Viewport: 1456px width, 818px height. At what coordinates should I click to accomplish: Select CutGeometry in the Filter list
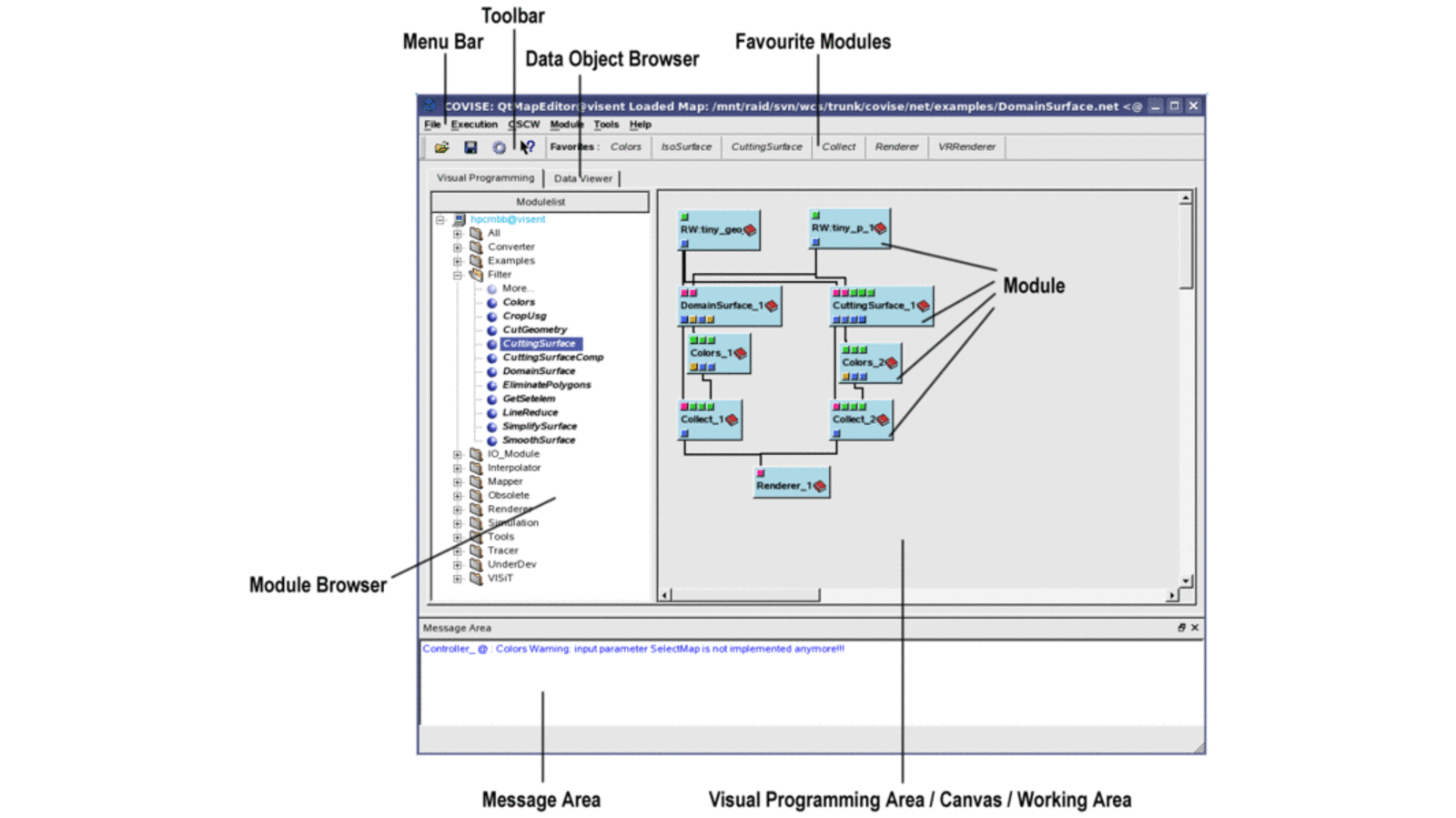click(534, 329)
